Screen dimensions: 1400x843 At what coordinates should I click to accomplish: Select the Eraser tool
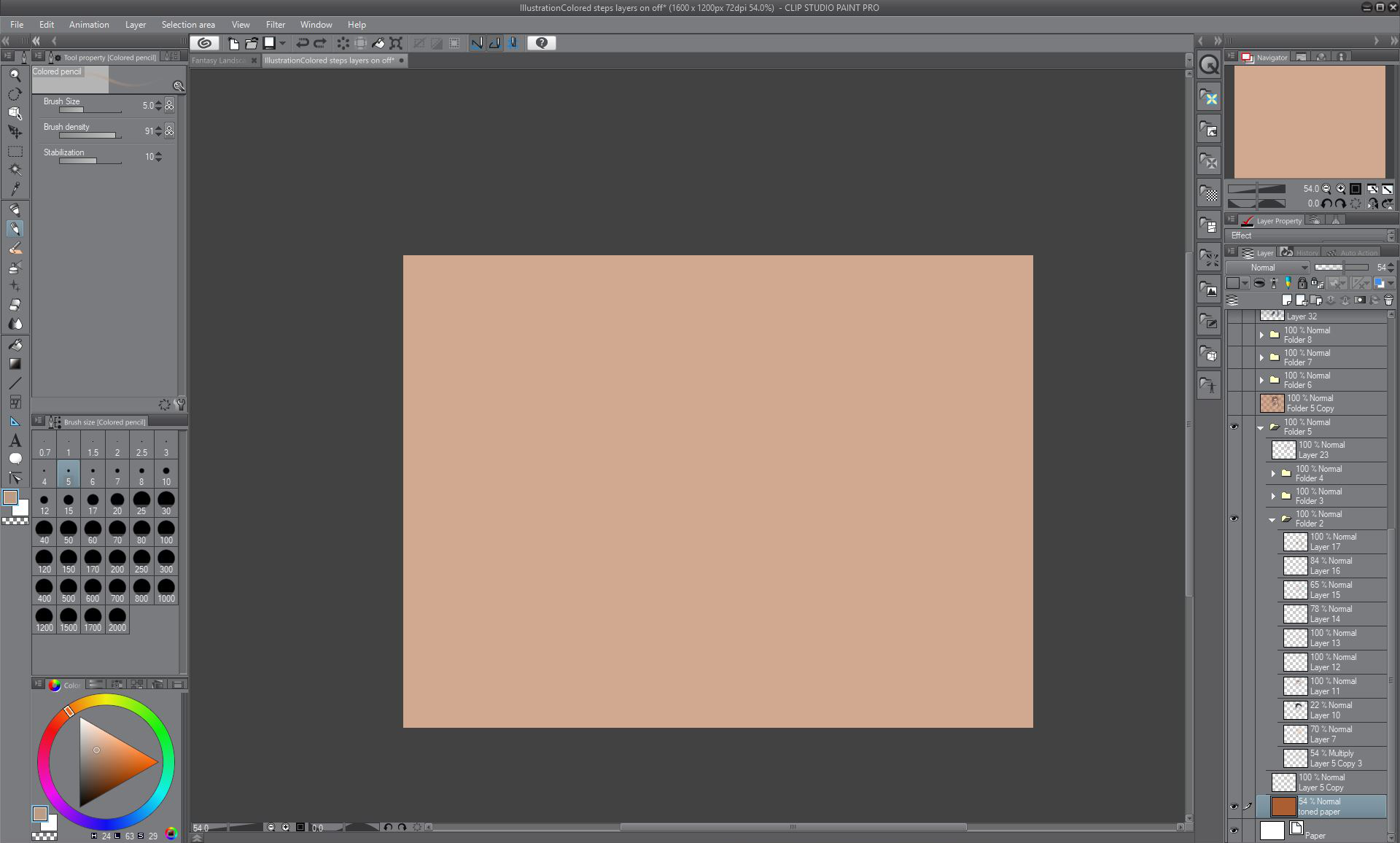15,305
